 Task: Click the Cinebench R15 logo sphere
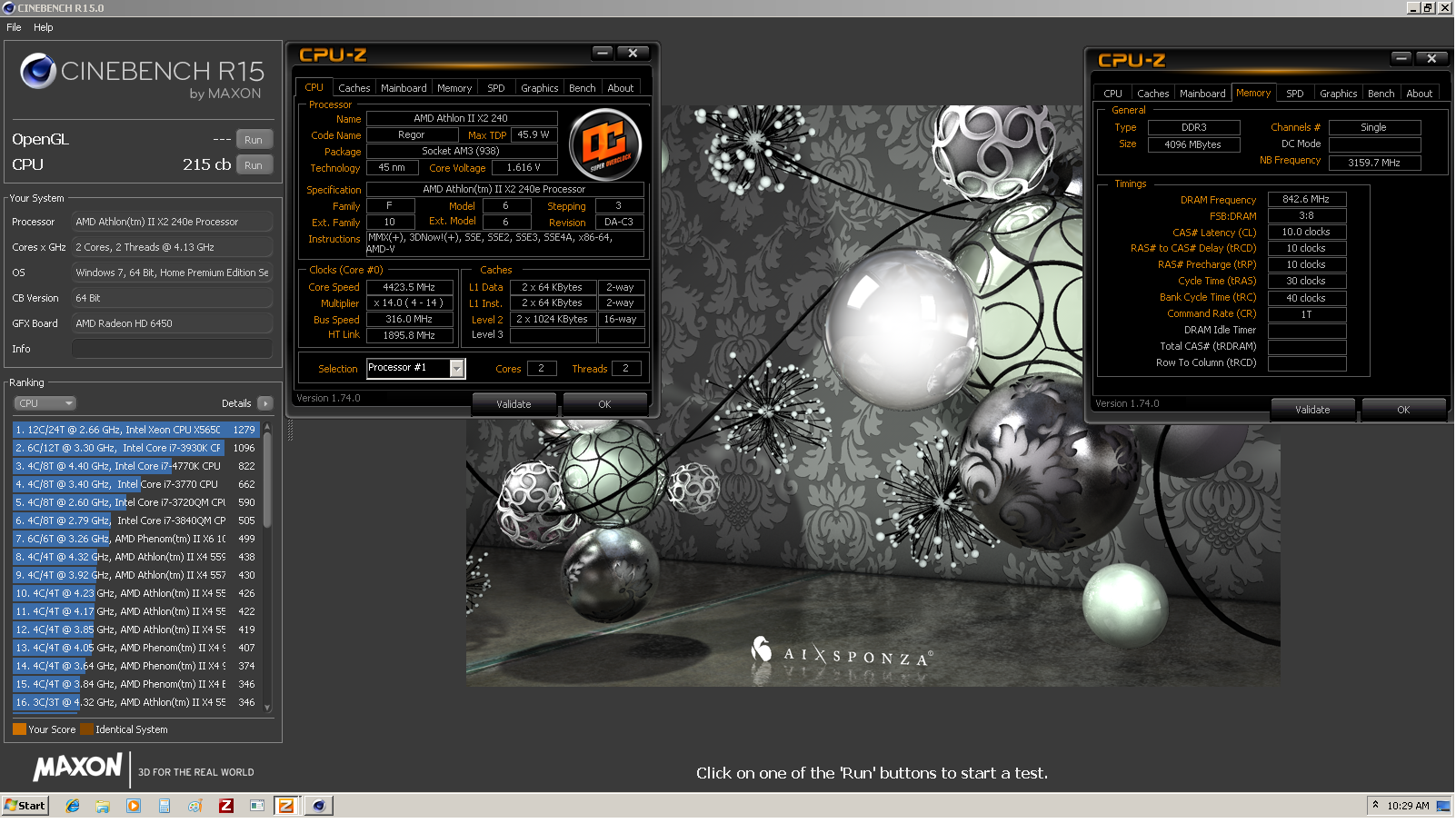(x=38, y=71)
